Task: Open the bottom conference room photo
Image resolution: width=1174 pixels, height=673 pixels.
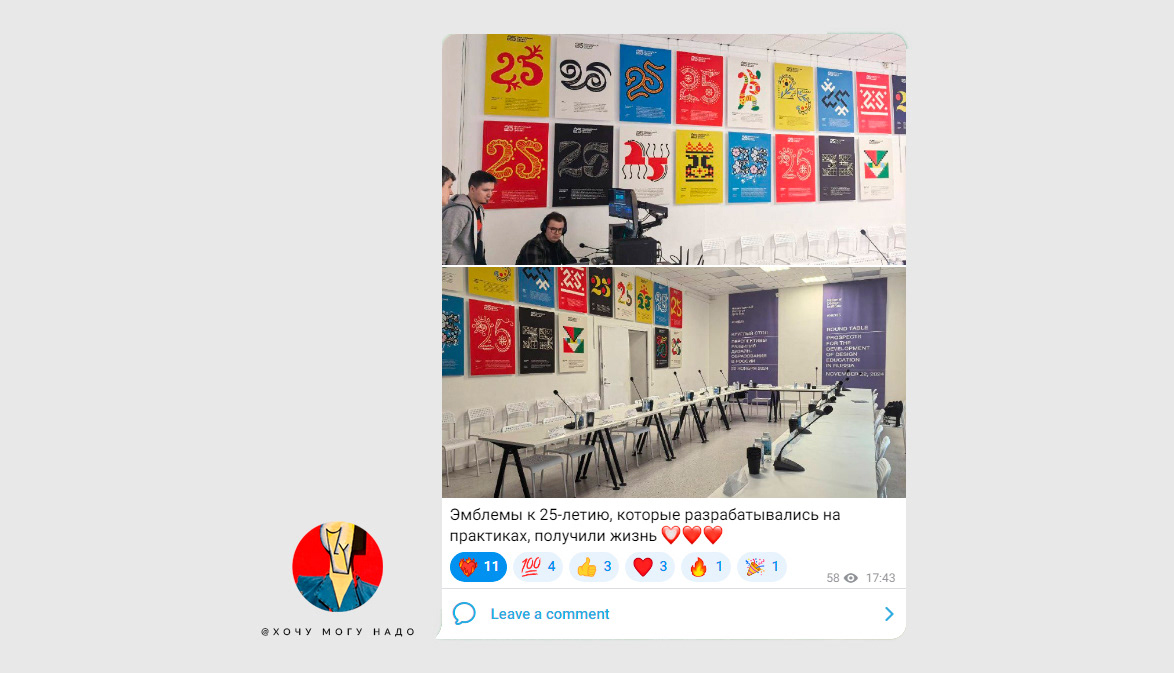Action: 674,383
